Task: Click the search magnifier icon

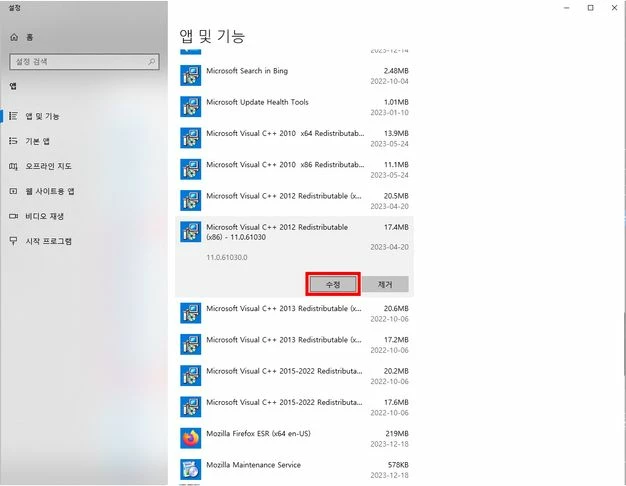Action: pyautogui.click(x=151, y=61)
